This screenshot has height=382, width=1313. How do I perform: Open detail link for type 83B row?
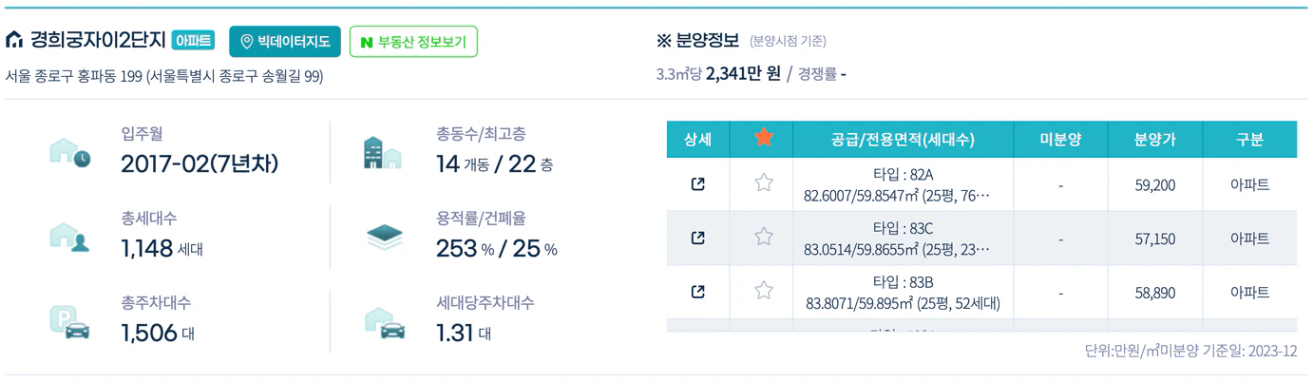click(x=698, y=292)
